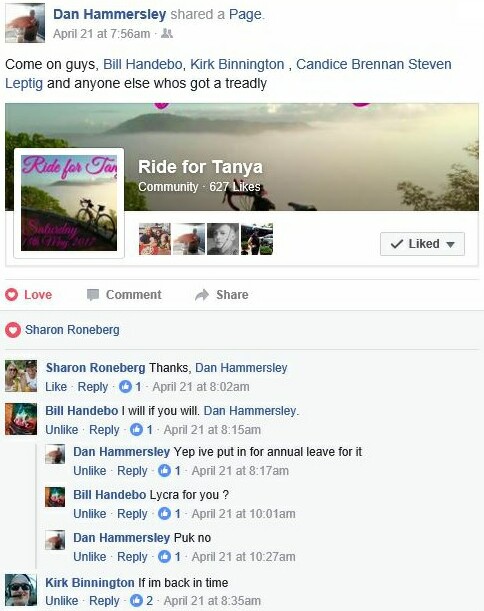Image resolution: width=484 pixels, height=611 pixels.
Task: Open the friends audience icon beside the post time
Action: click(x=167, y=34)
